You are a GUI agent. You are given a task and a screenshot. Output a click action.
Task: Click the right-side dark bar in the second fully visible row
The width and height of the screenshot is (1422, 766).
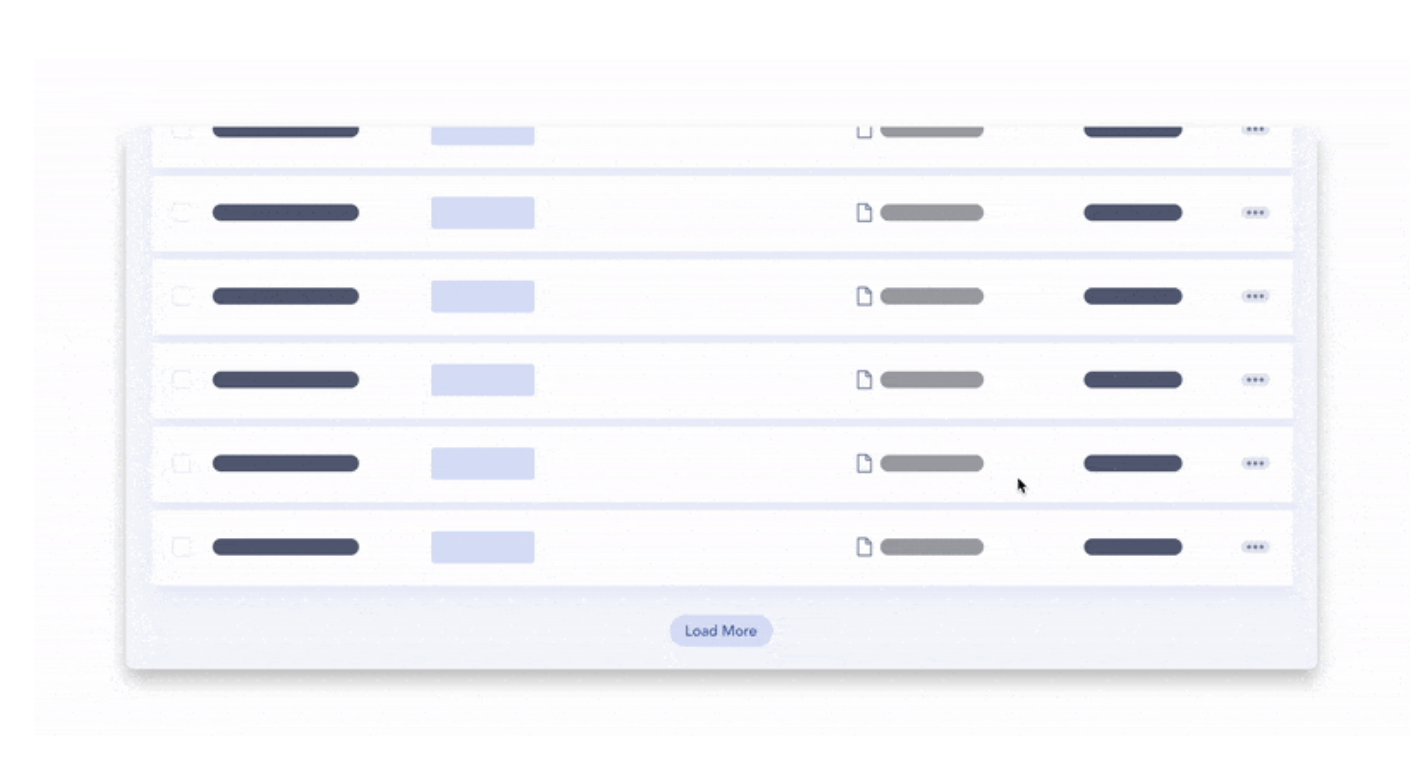click(1132, 296)
